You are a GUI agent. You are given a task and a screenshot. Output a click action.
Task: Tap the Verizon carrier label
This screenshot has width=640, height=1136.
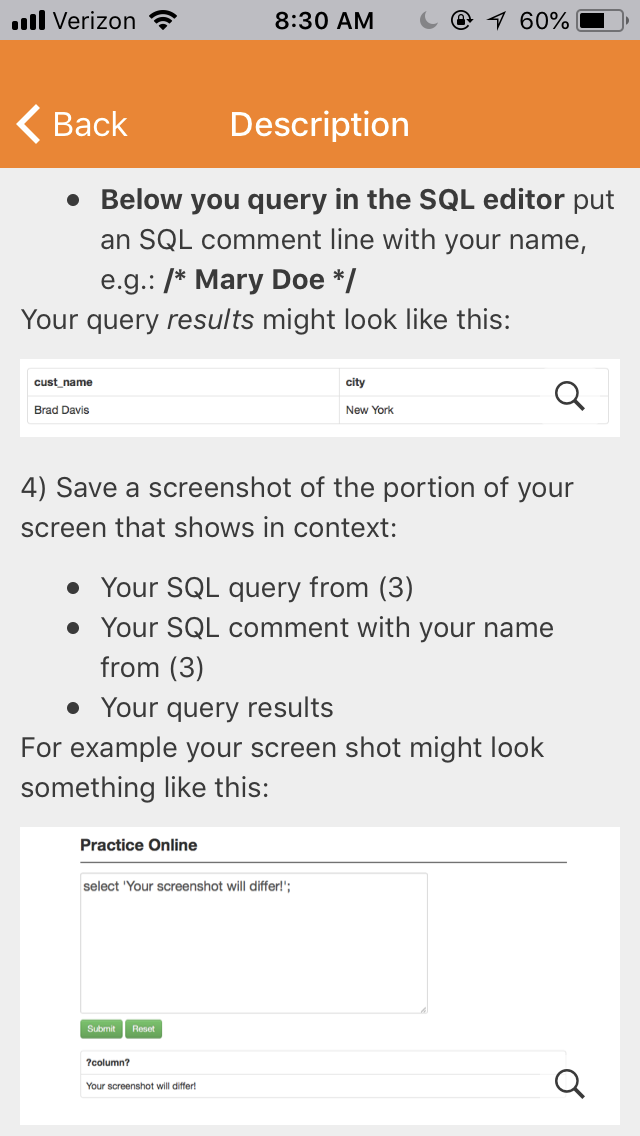95,22
